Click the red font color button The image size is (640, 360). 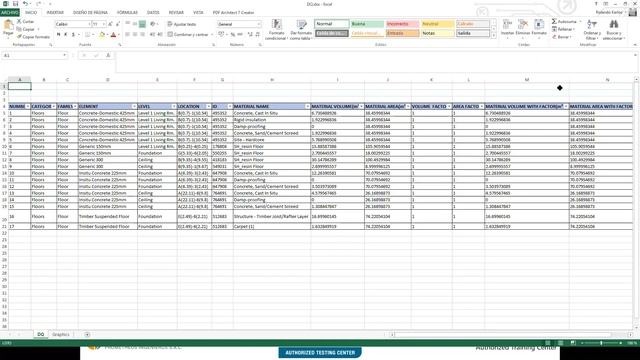[x=113, y=35]
